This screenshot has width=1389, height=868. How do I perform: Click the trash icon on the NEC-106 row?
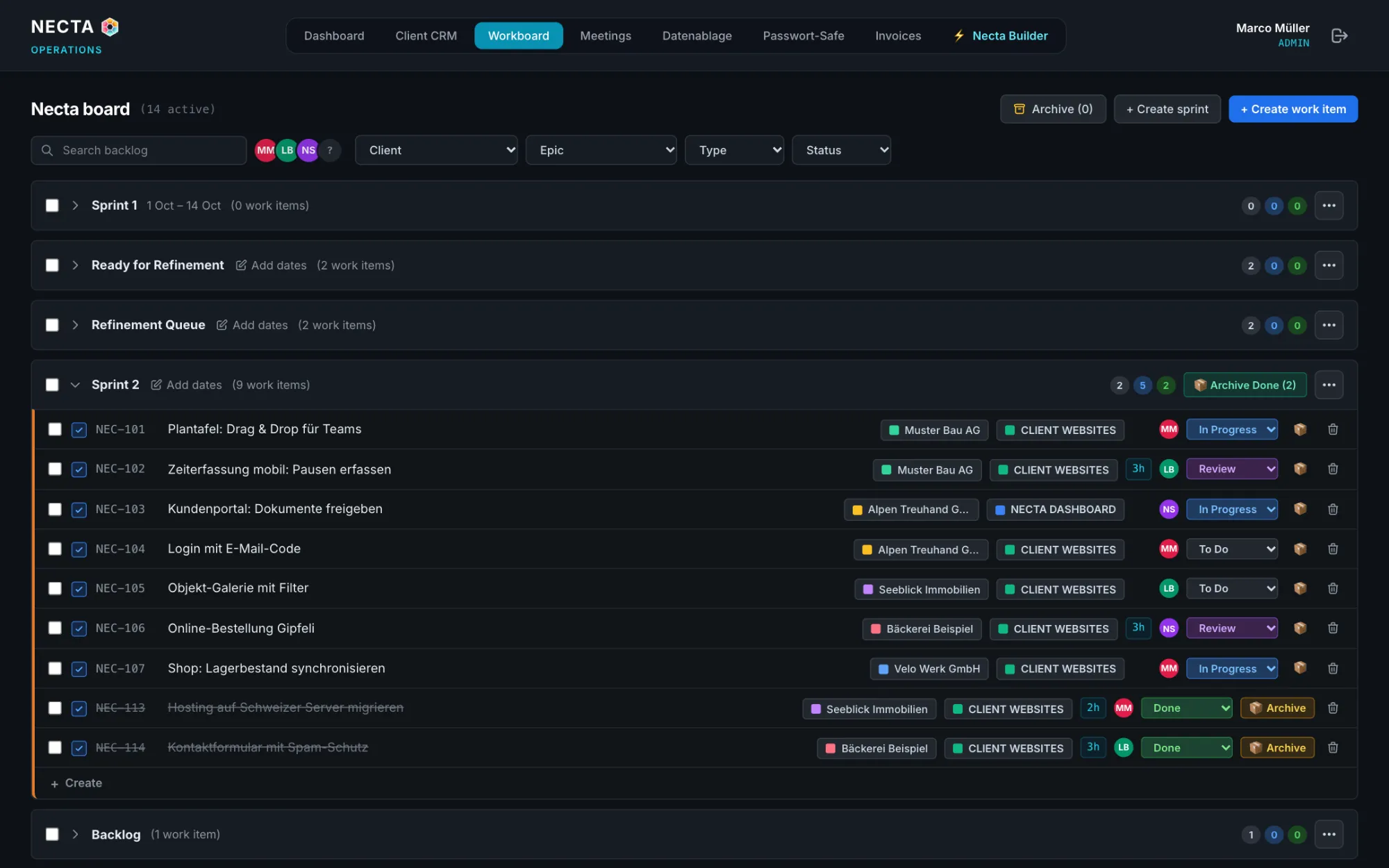pyautogui.click(x=1333, y=628)
